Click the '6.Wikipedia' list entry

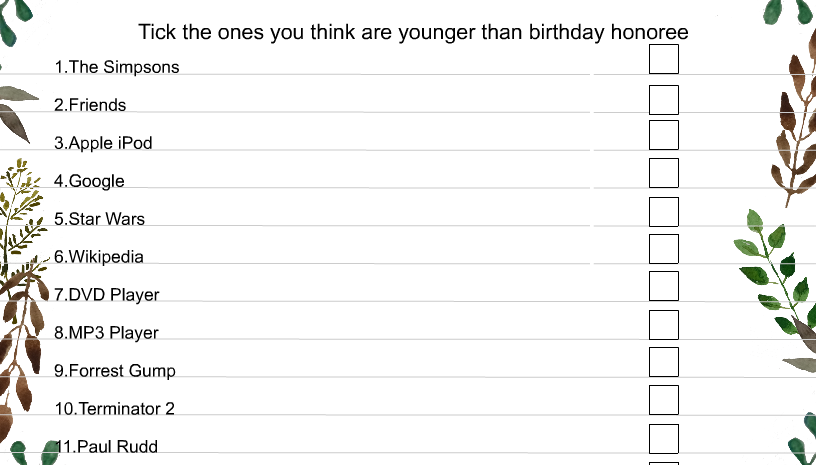coord(99,256)
